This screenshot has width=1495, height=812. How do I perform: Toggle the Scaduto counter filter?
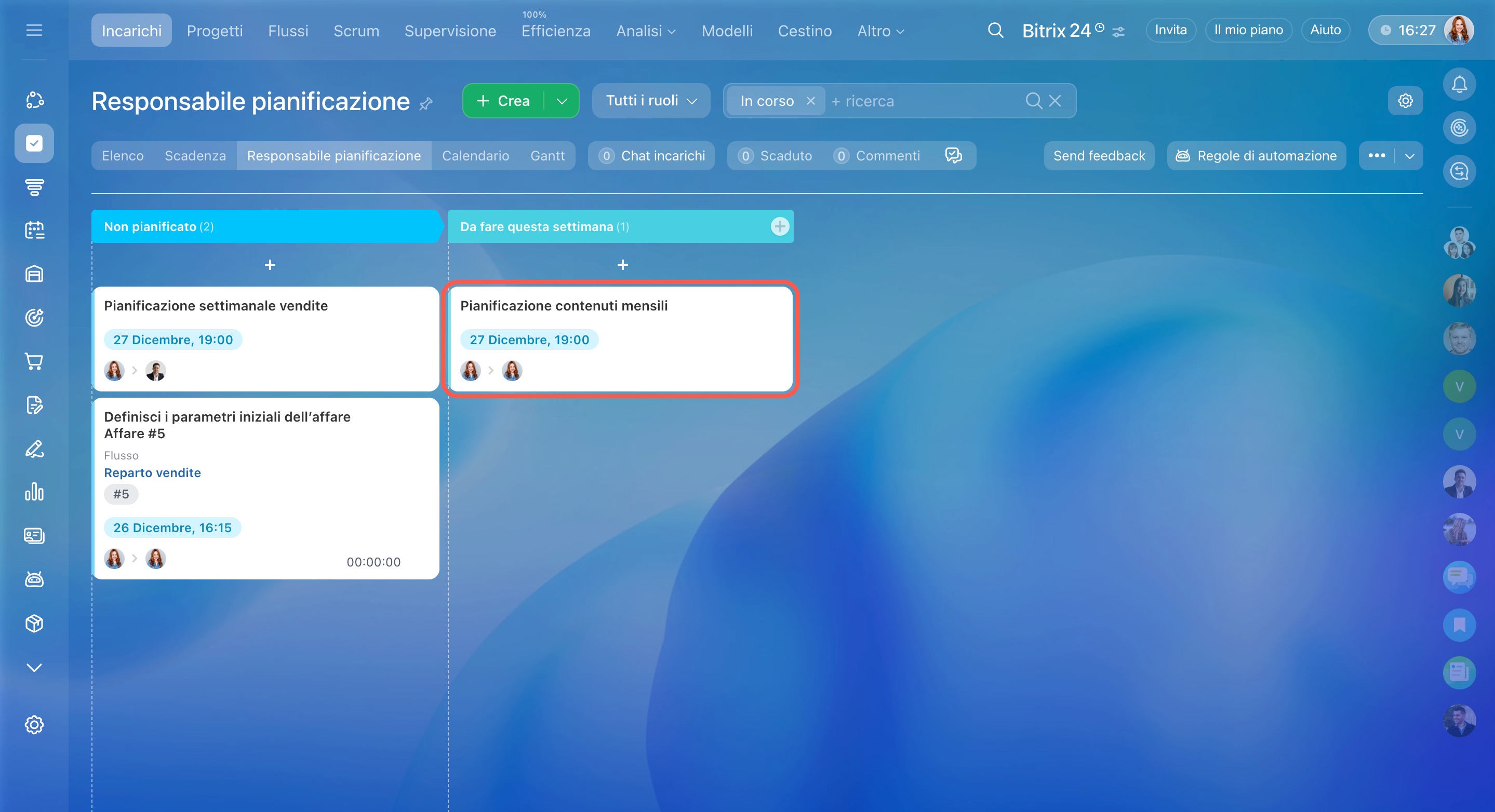coord(776,156)
